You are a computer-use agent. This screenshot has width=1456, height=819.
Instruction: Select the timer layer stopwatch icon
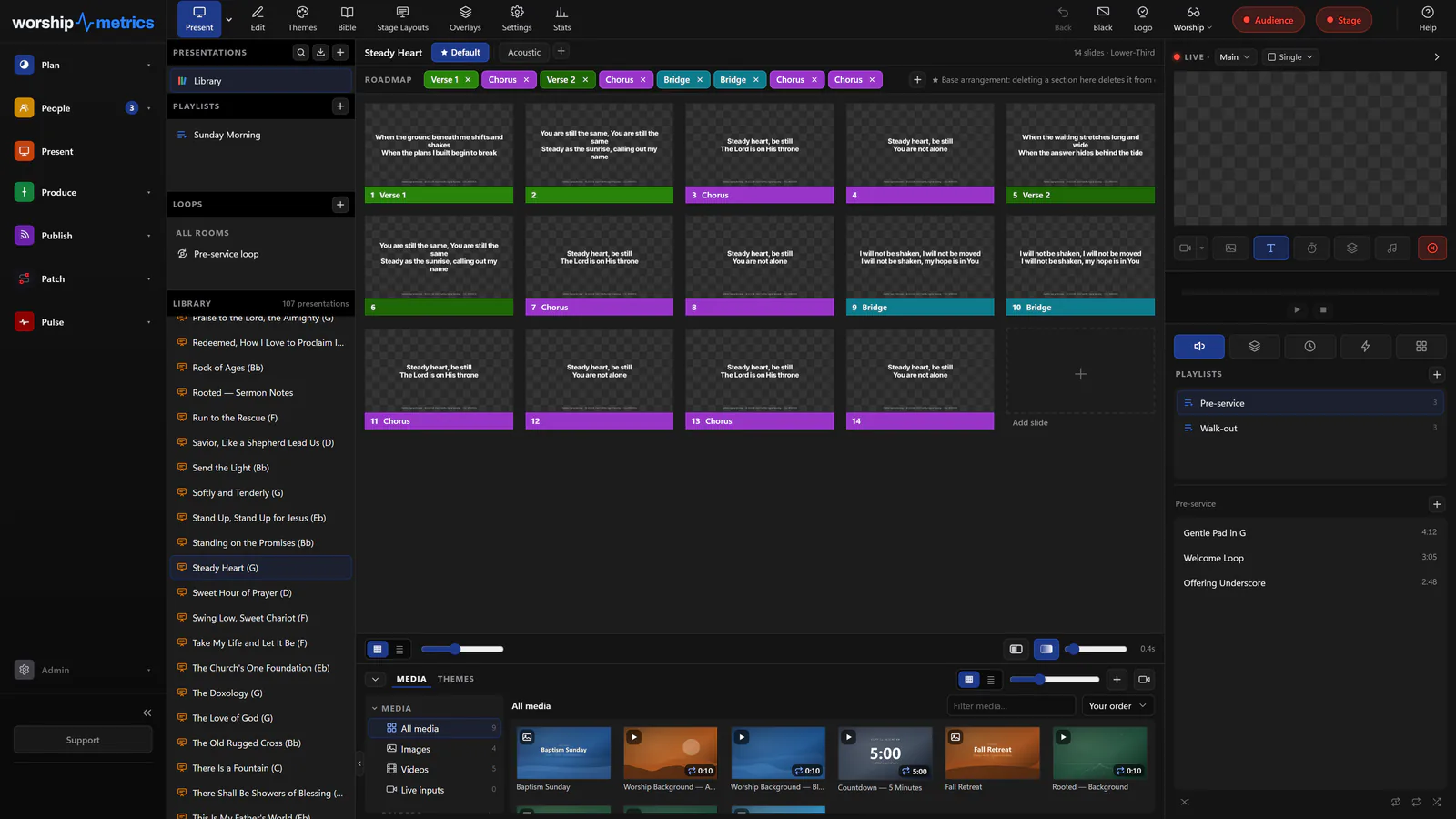1311,248
